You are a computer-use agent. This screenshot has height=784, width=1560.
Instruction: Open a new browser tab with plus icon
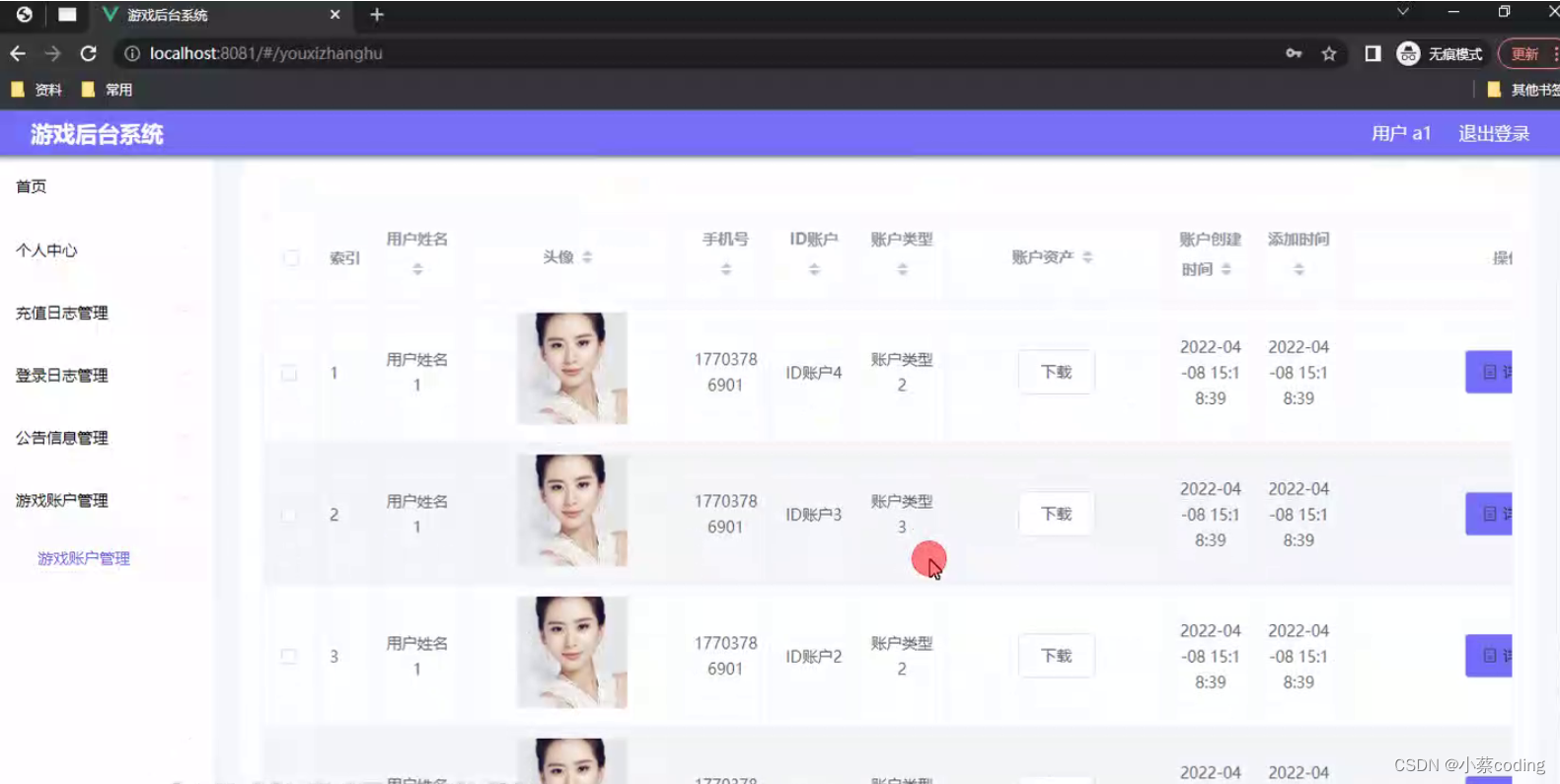[376, 15]
